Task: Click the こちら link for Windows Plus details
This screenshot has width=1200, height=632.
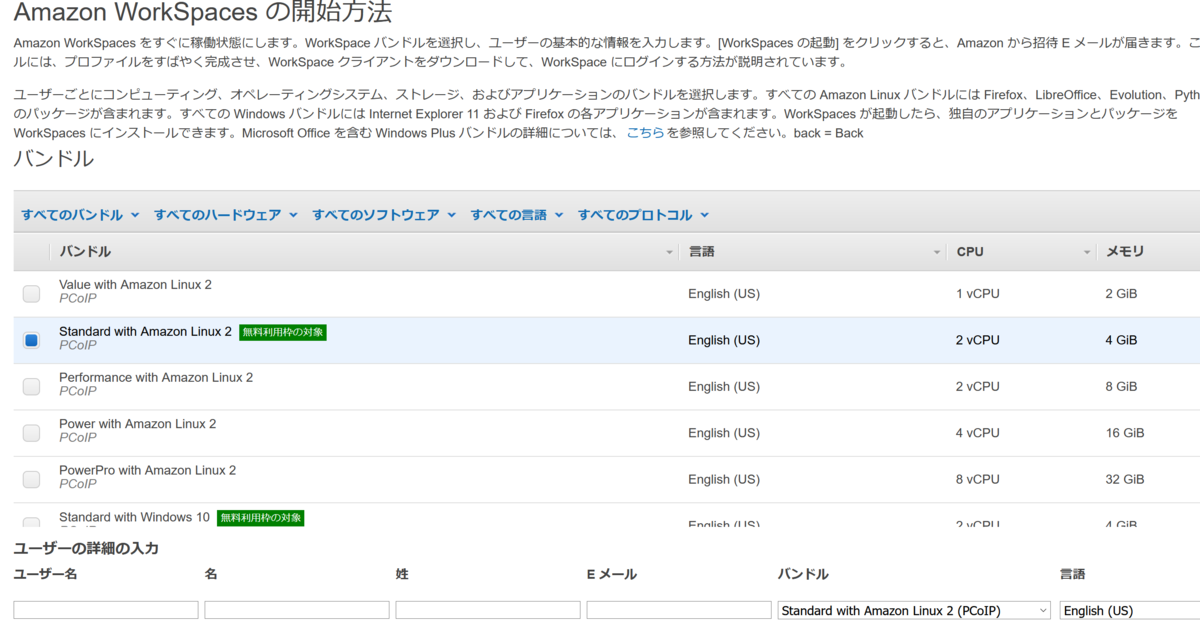Action: point(646,132)
